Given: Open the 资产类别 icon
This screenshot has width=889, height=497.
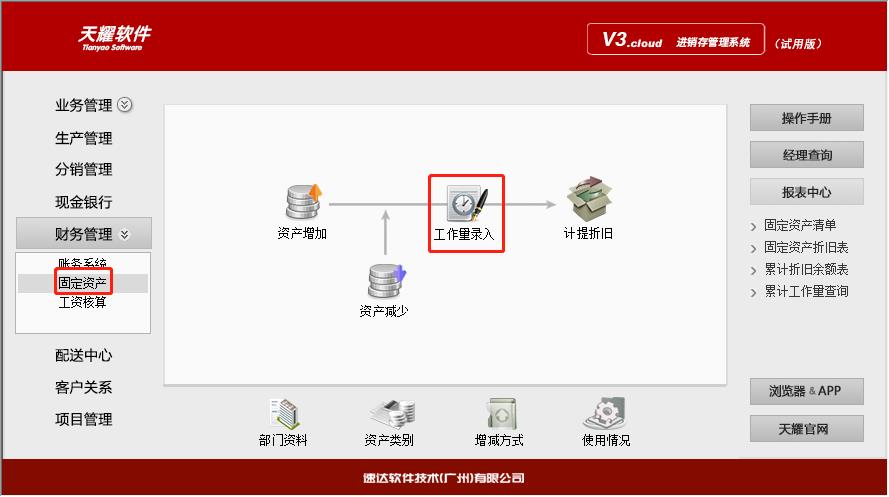Looking at the screenshot, I should point(392,414).
